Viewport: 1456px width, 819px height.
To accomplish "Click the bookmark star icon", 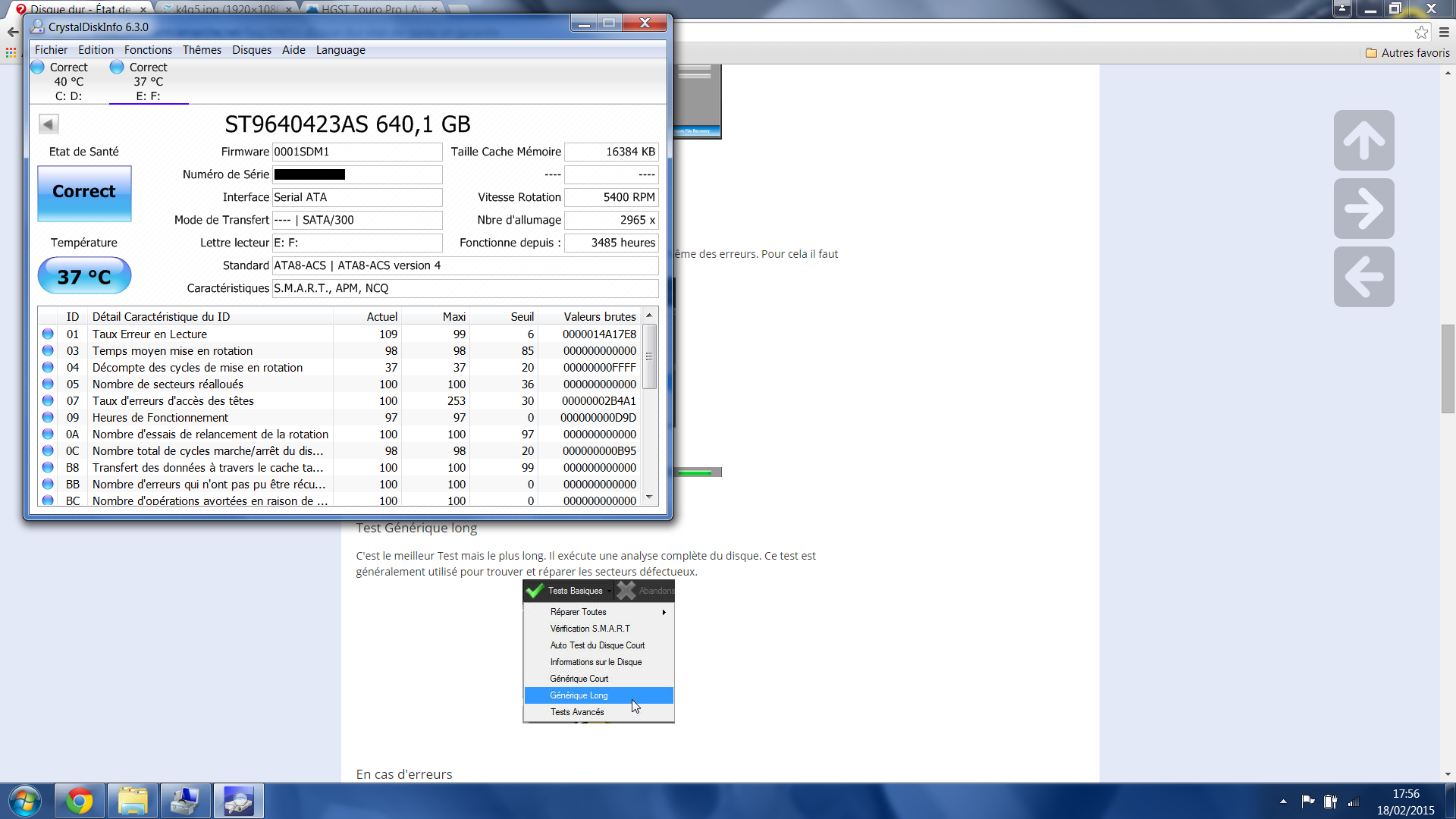I will [1421, 32].
